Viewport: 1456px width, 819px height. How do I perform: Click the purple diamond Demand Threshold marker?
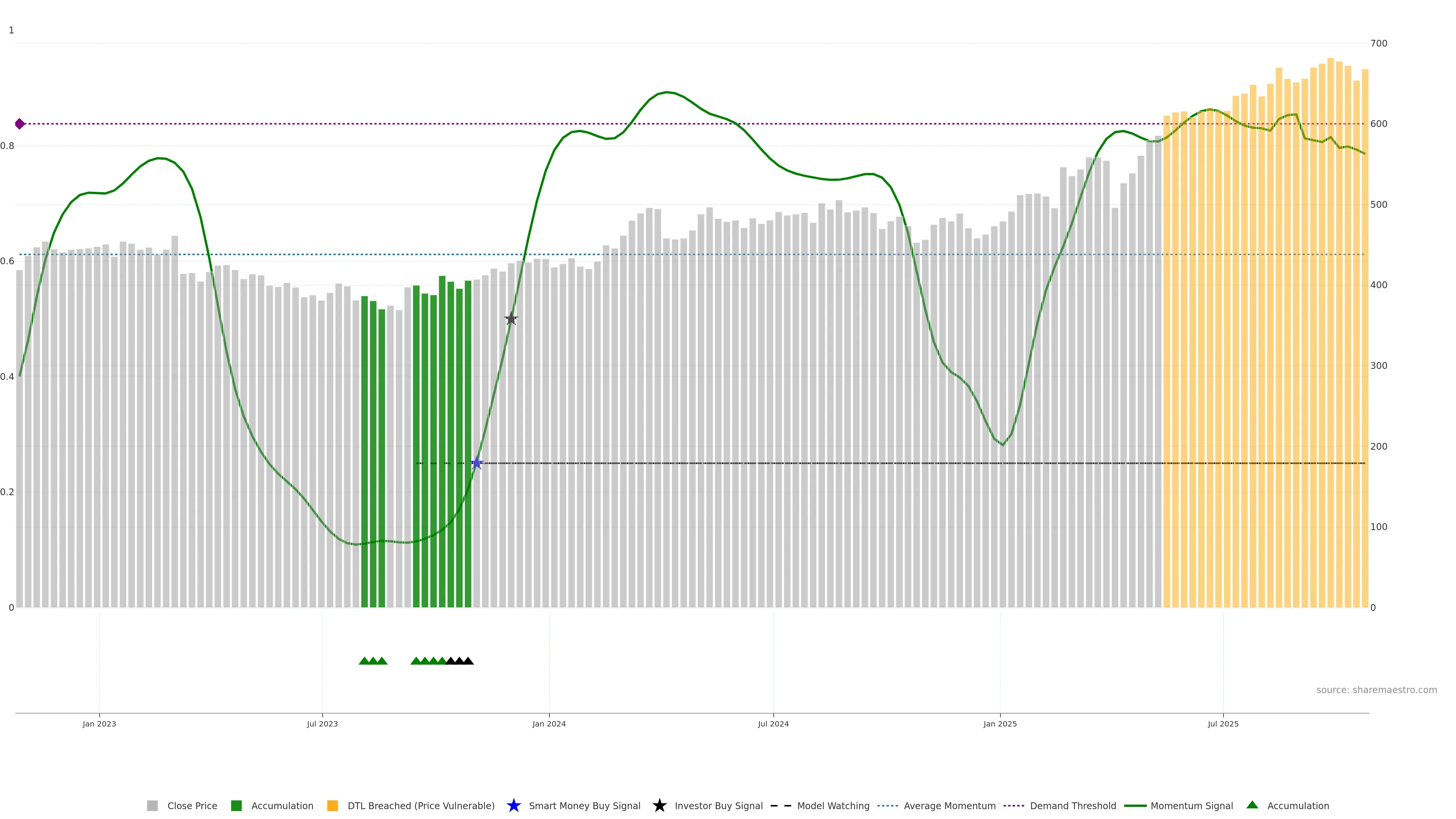coord(20,124)
